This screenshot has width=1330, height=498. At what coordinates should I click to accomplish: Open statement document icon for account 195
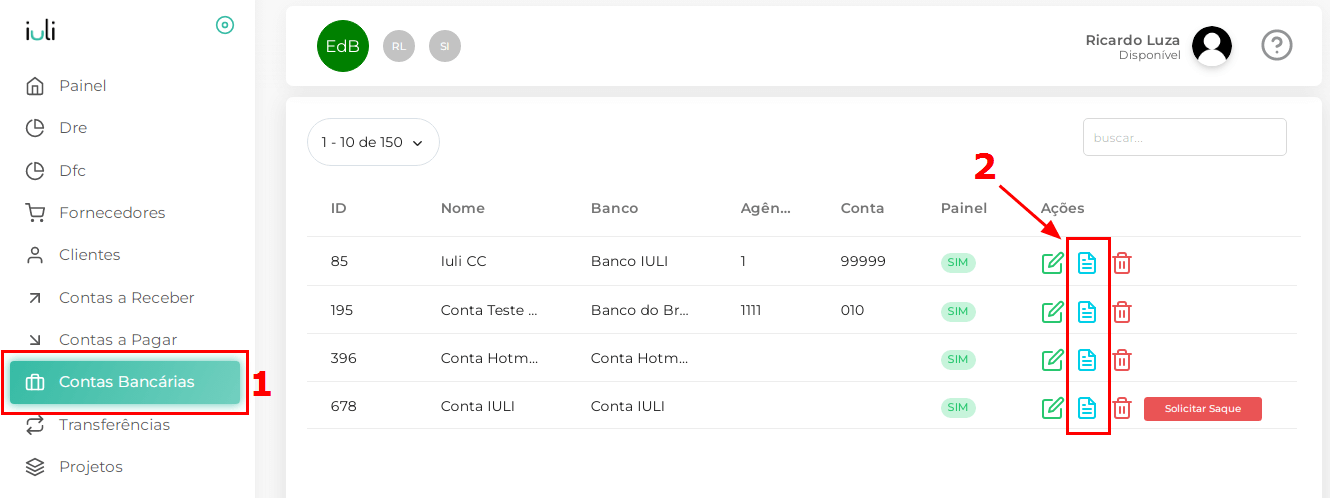(x=1087, y=312)
